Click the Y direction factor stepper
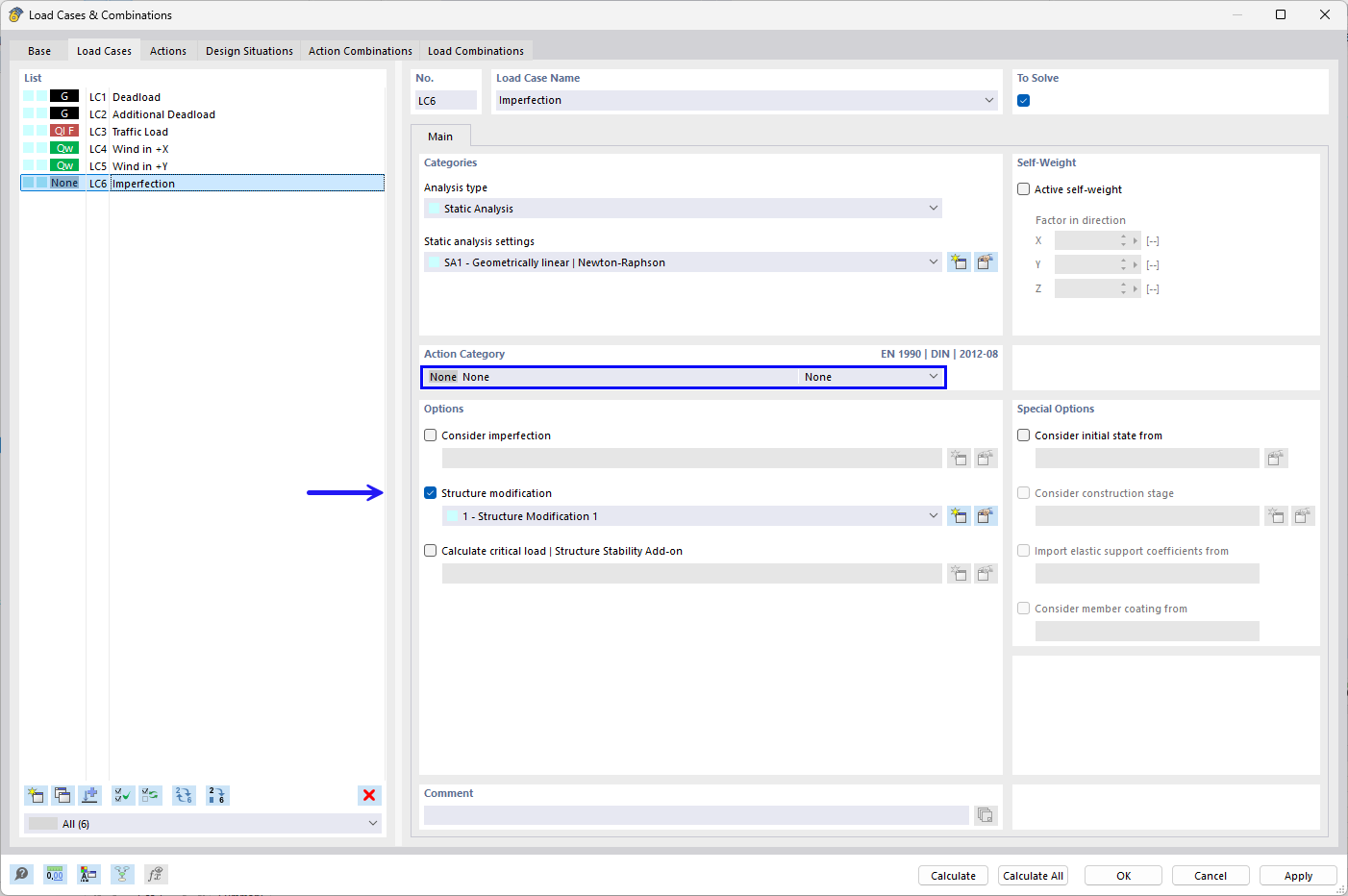Viewport: 1348px width, 896px height. click(1123, 265)
